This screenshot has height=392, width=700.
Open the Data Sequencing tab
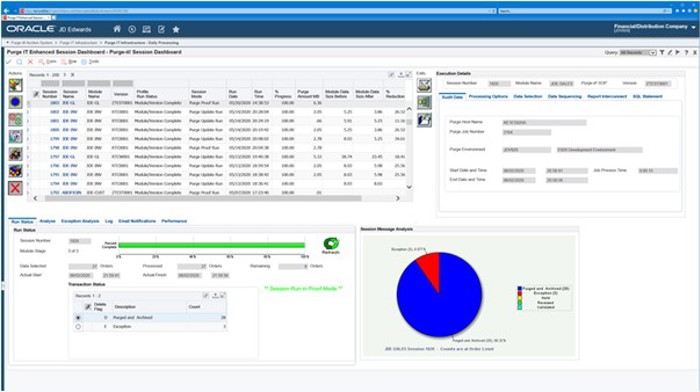click(564, 96)
